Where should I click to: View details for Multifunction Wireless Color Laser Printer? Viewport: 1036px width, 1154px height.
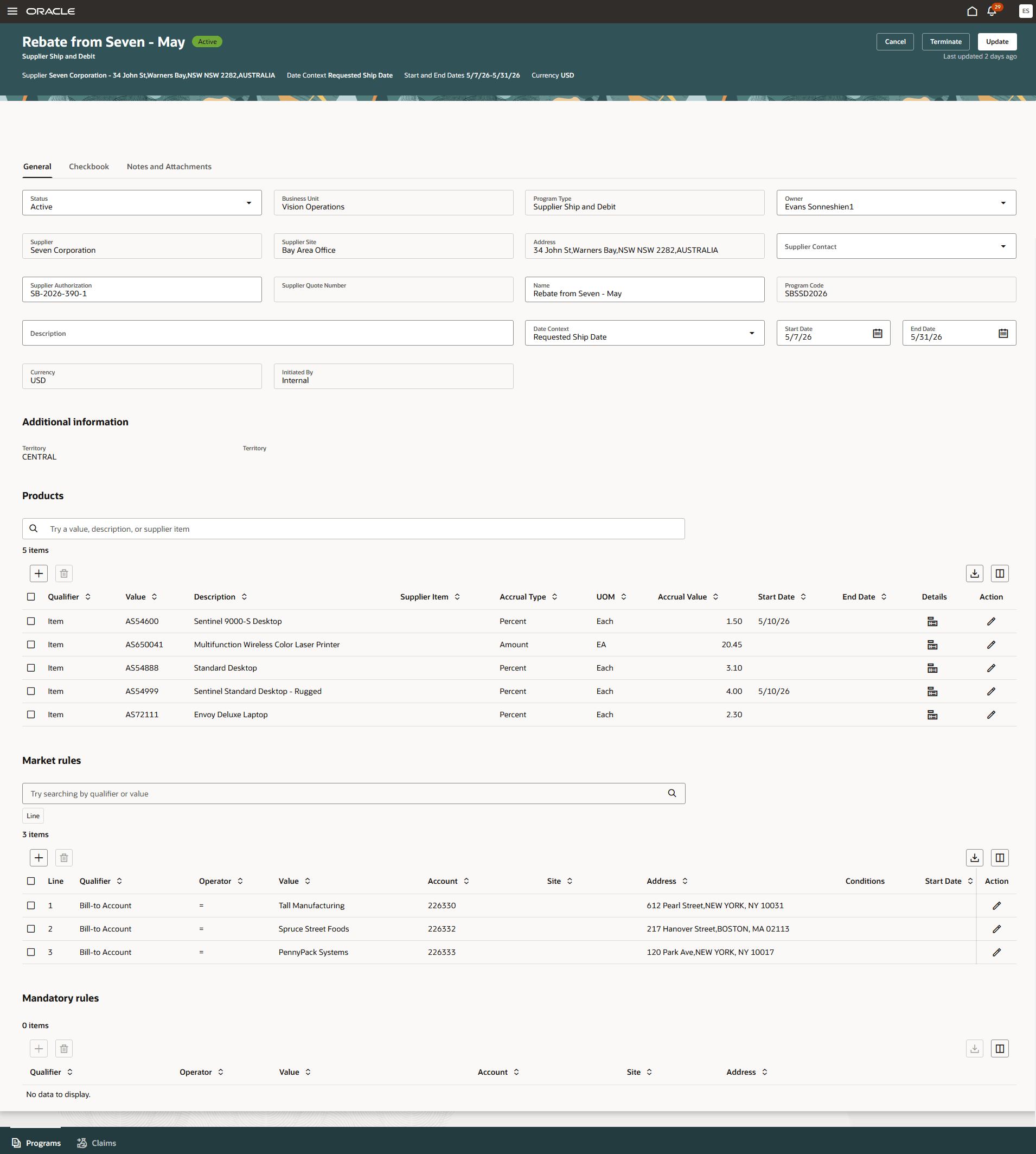pos(932,645)
